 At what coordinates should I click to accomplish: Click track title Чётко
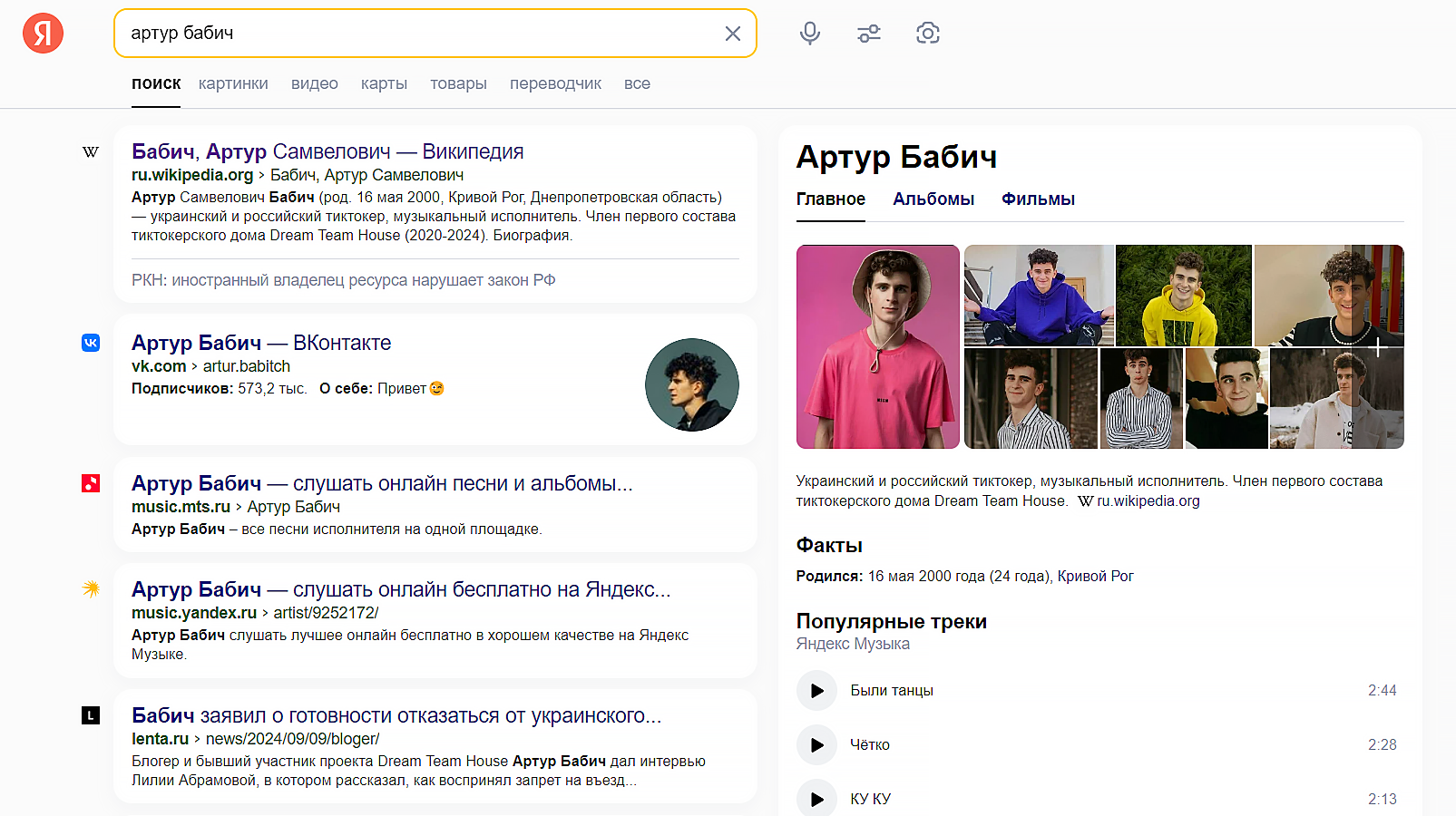[870, 745]
